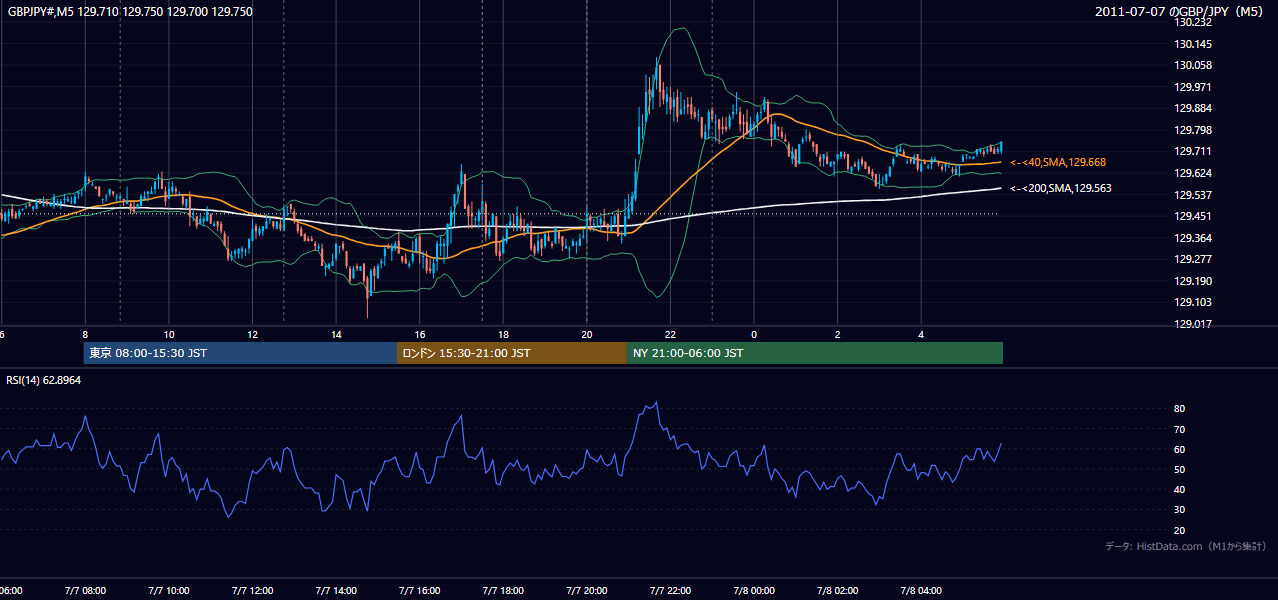Select the Tokyo 08:00-15:30 JST session bar

tap(241, 353)
